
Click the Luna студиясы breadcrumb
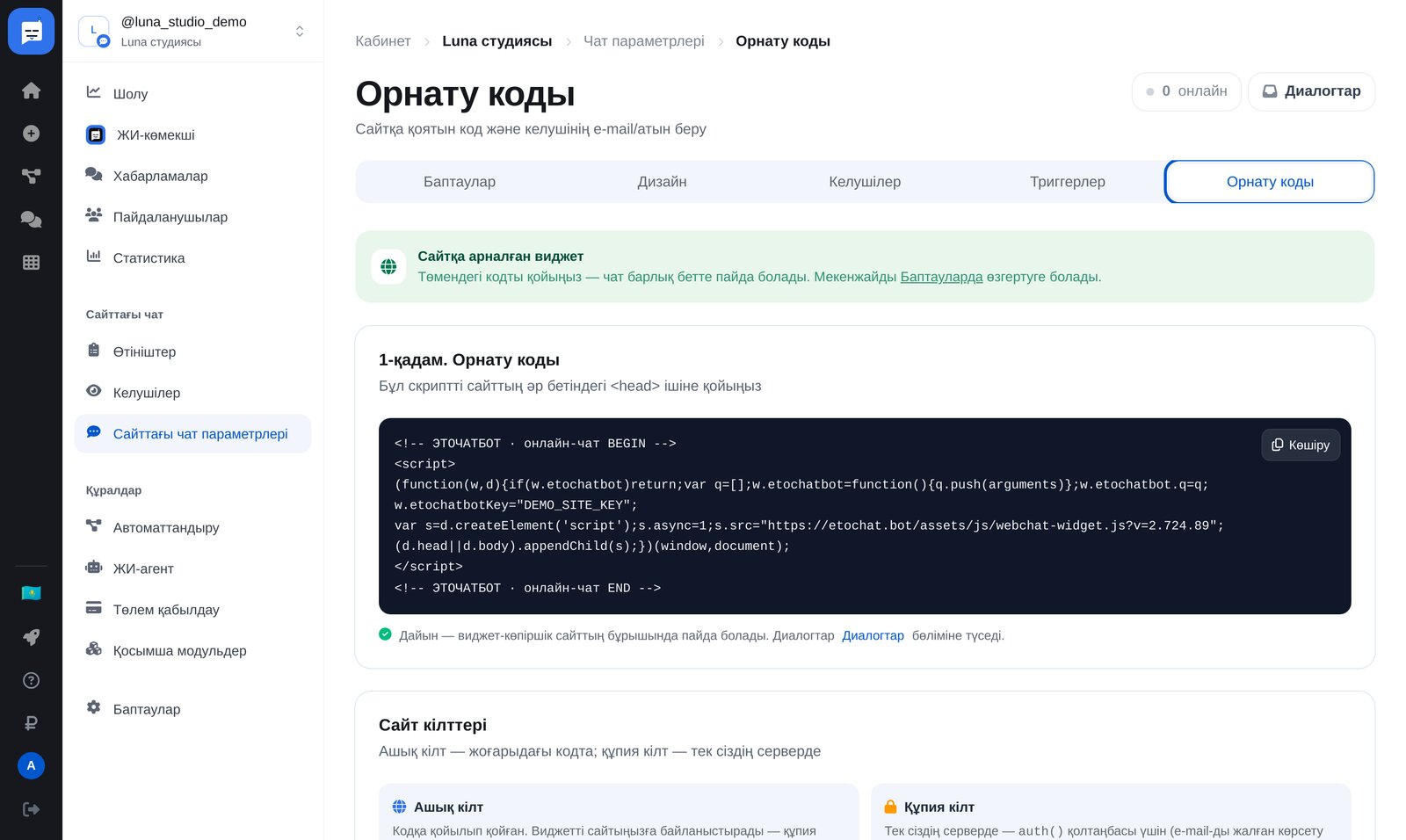point(497,41)
